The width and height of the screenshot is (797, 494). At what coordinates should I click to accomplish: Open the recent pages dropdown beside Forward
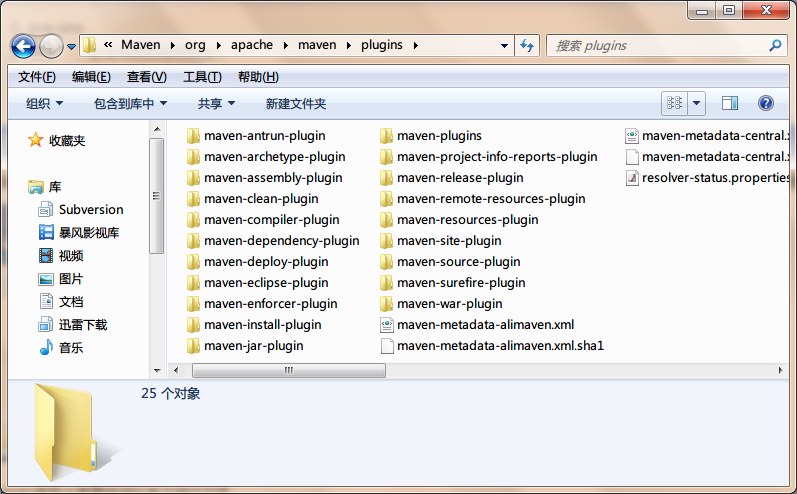72,47
